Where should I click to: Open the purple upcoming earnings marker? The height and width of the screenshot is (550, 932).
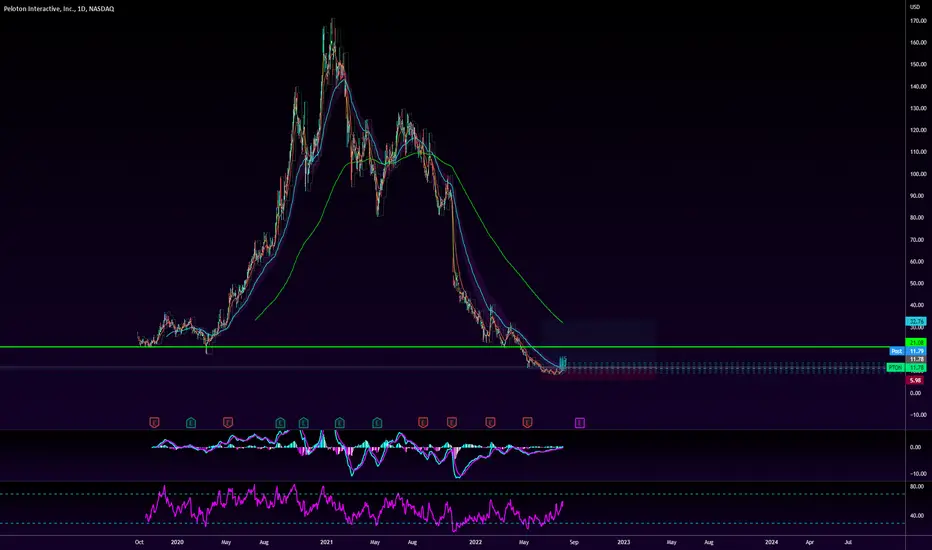[580, 423]
